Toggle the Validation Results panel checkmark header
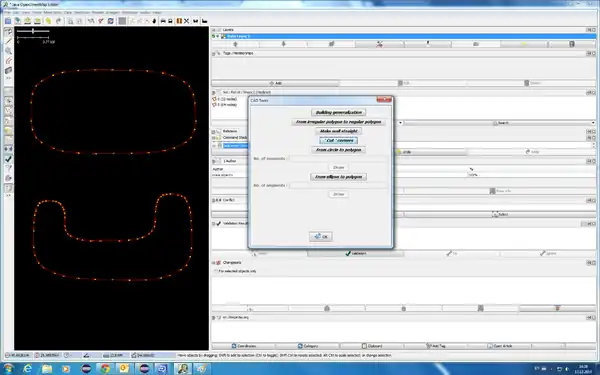The width and height of the screenshot is (600, 375). coord(218,223)
